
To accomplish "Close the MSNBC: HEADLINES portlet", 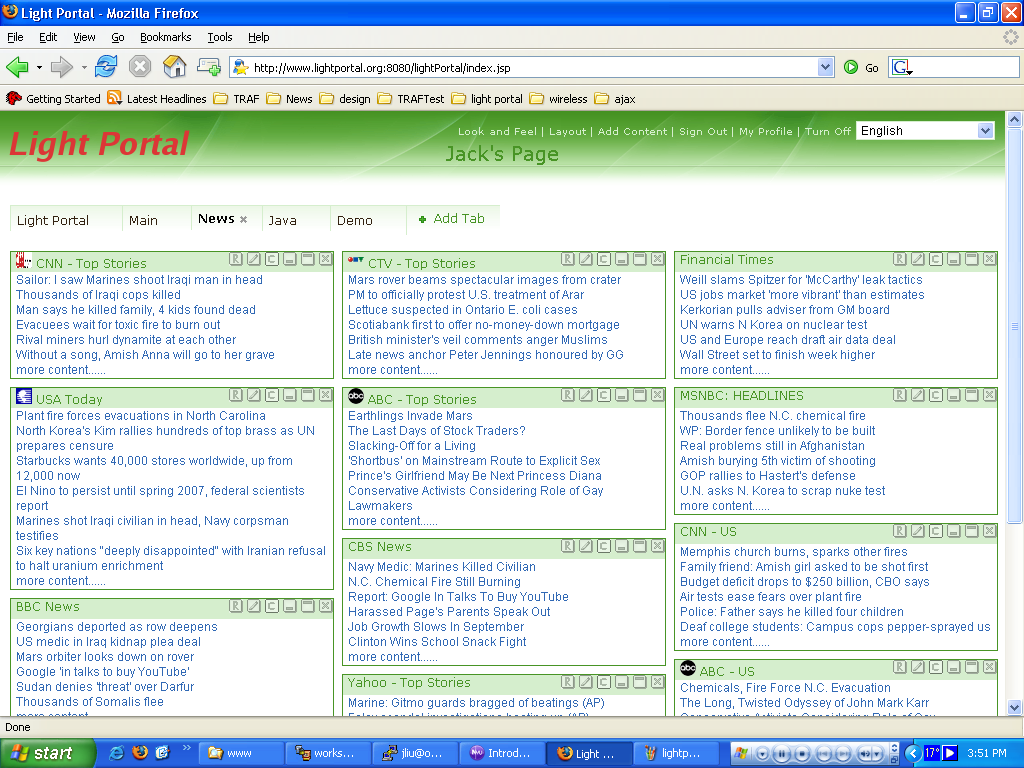I will (990, 395).
